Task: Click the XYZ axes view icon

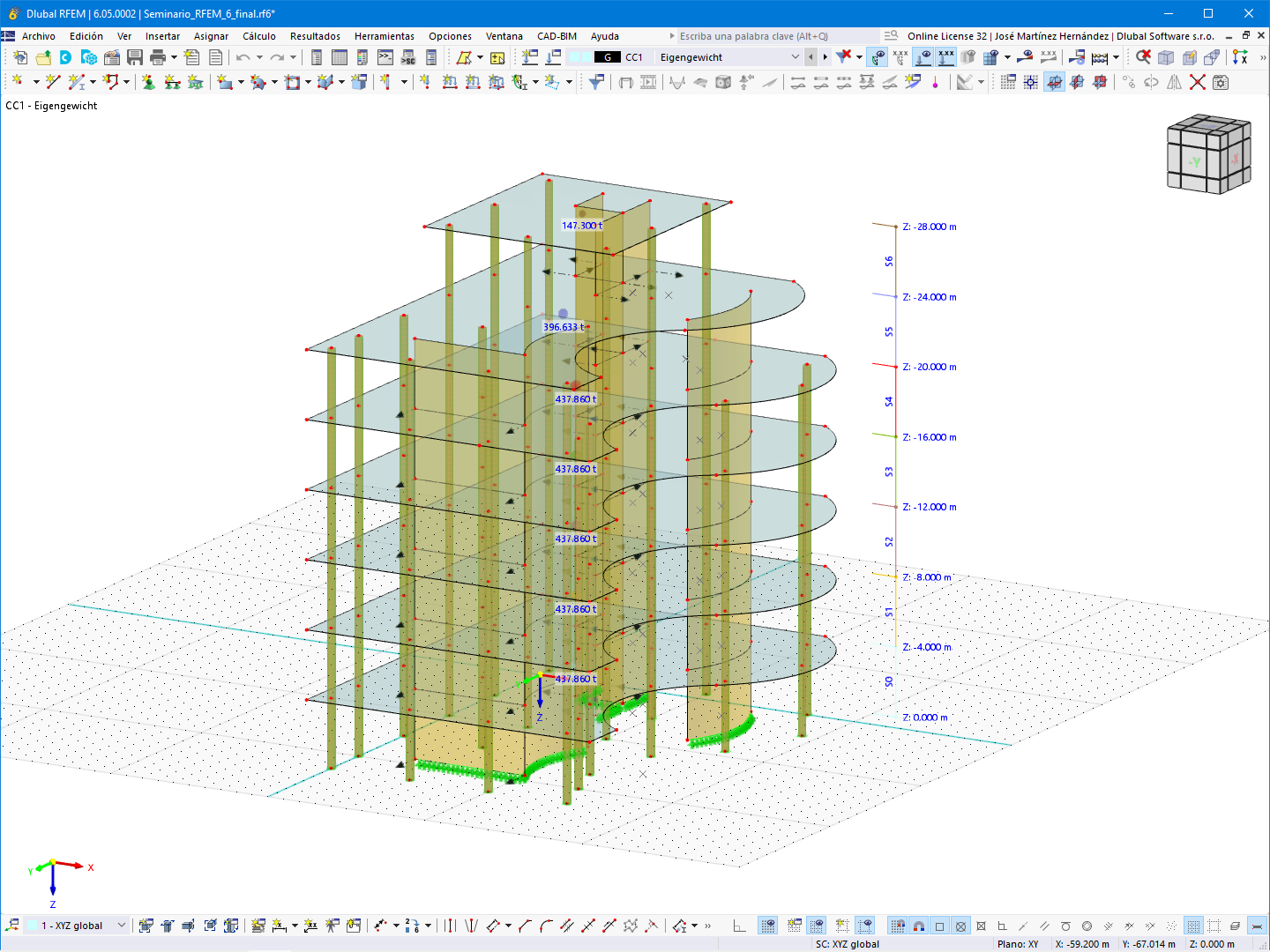Action: 1240,57
